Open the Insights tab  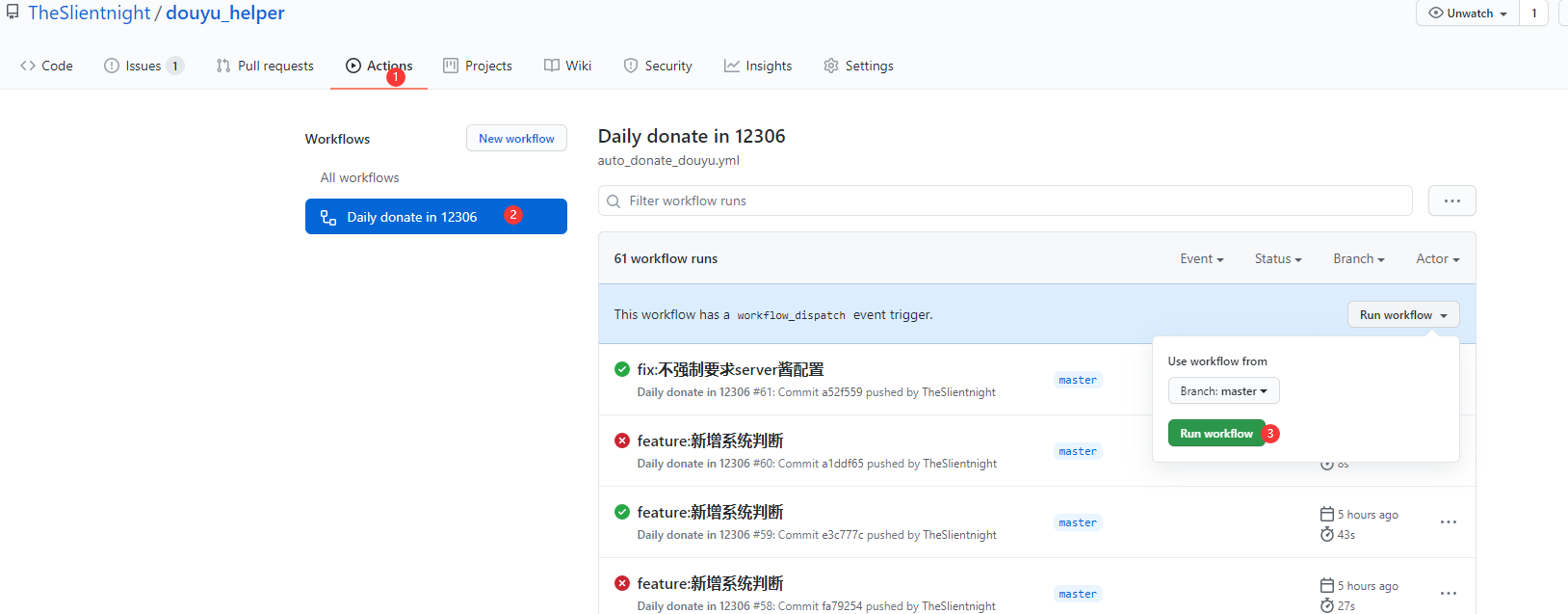tap(758, 66)
